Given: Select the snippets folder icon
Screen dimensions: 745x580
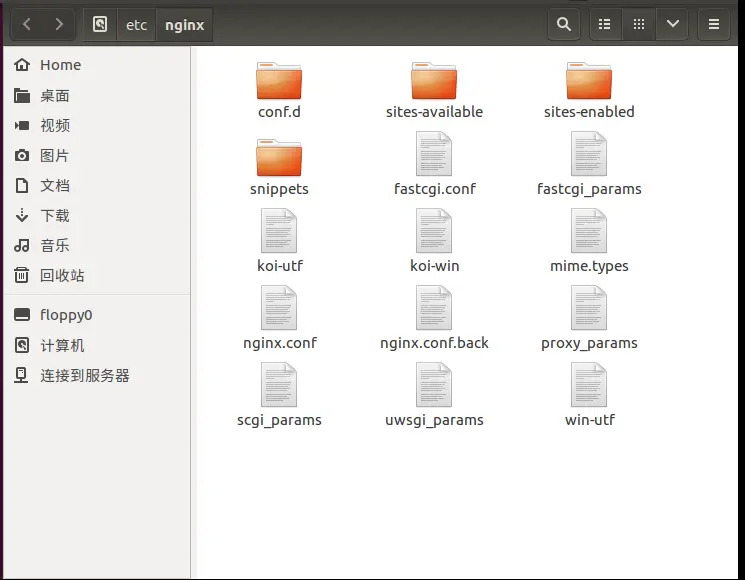Looking at the screenshot, I should [x=279, y=158].
